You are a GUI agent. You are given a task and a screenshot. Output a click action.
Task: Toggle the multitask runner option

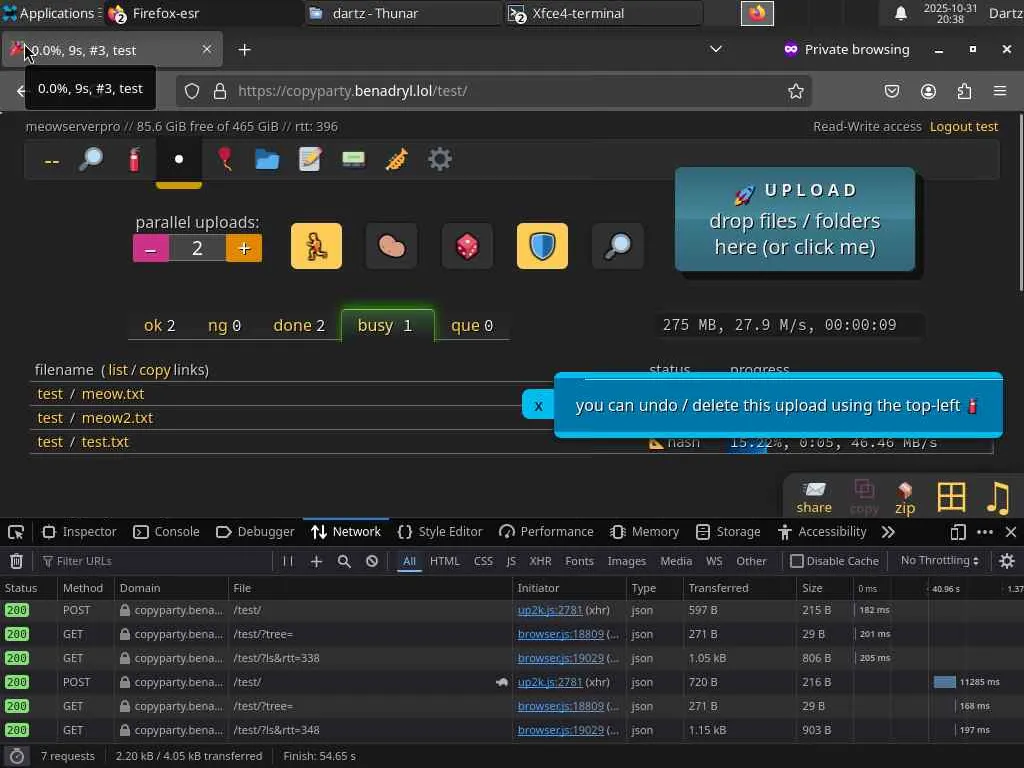316,246
